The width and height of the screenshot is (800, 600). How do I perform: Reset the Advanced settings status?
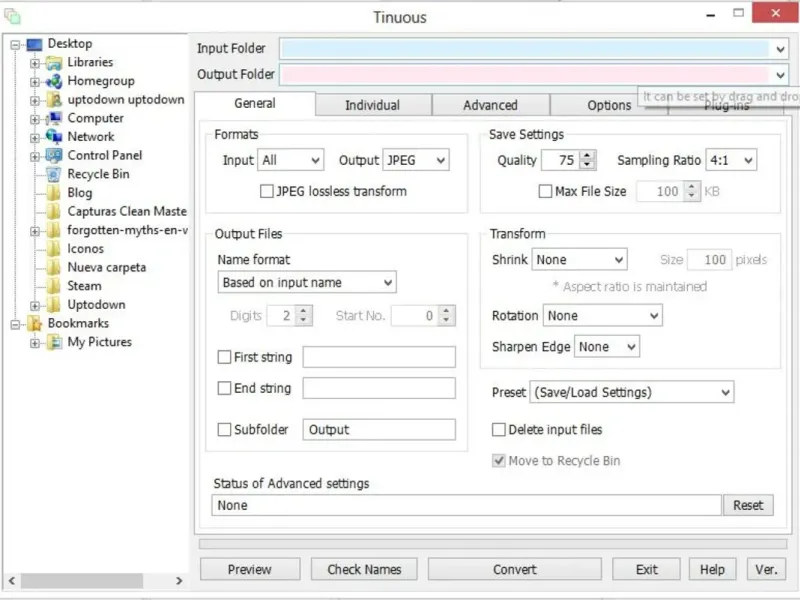748,505
